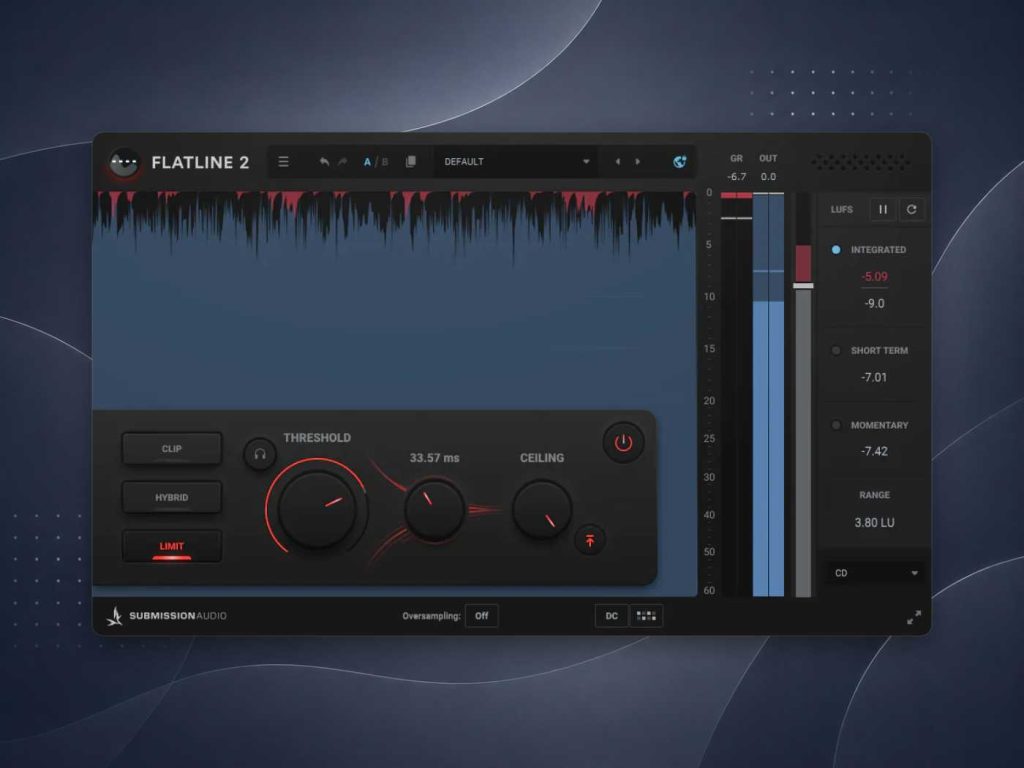Screen dimensions: 1024x768
Task: Toggle the DC button
Action: 611,616
